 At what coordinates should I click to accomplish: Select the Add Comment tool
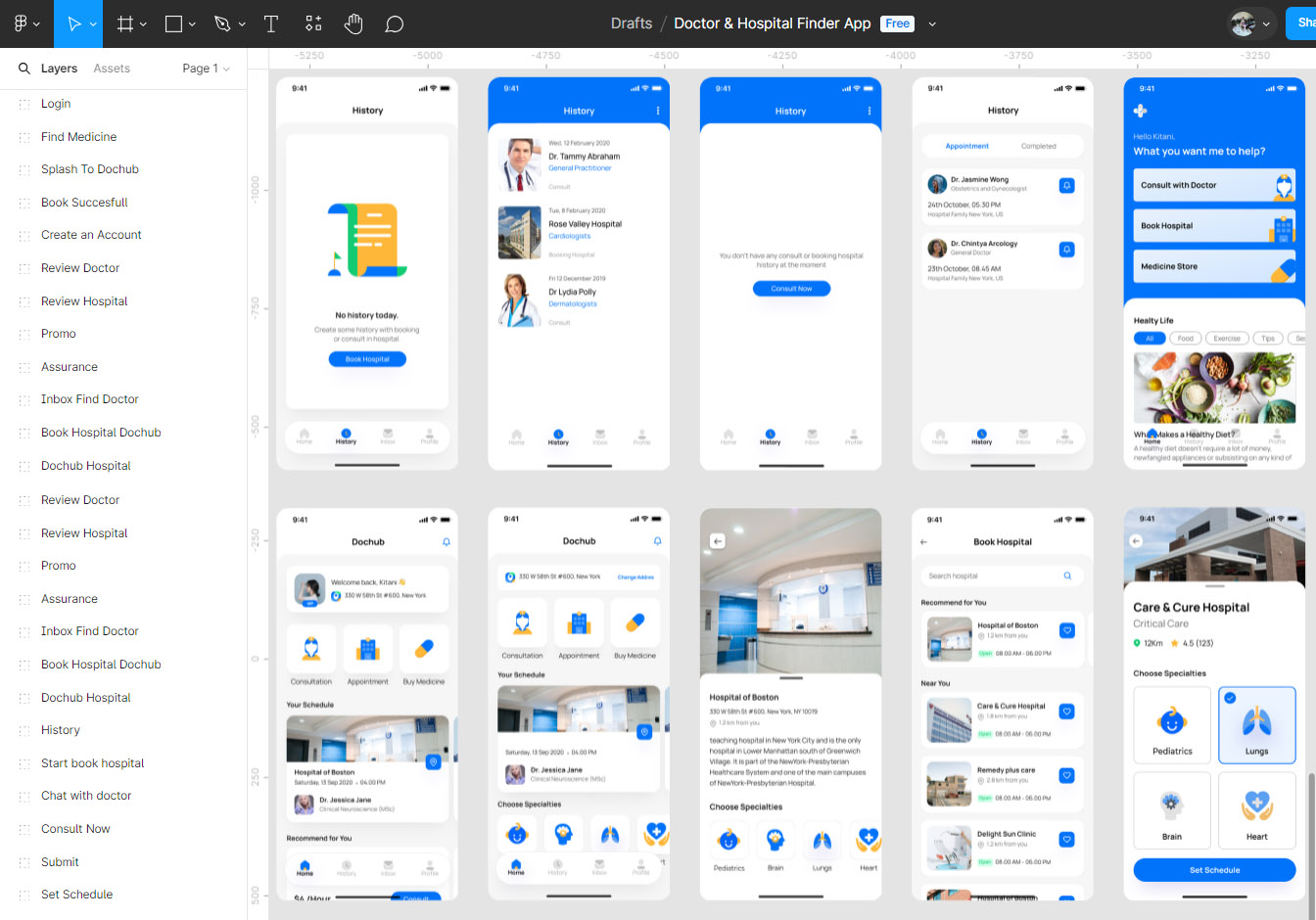coord(395,23)
